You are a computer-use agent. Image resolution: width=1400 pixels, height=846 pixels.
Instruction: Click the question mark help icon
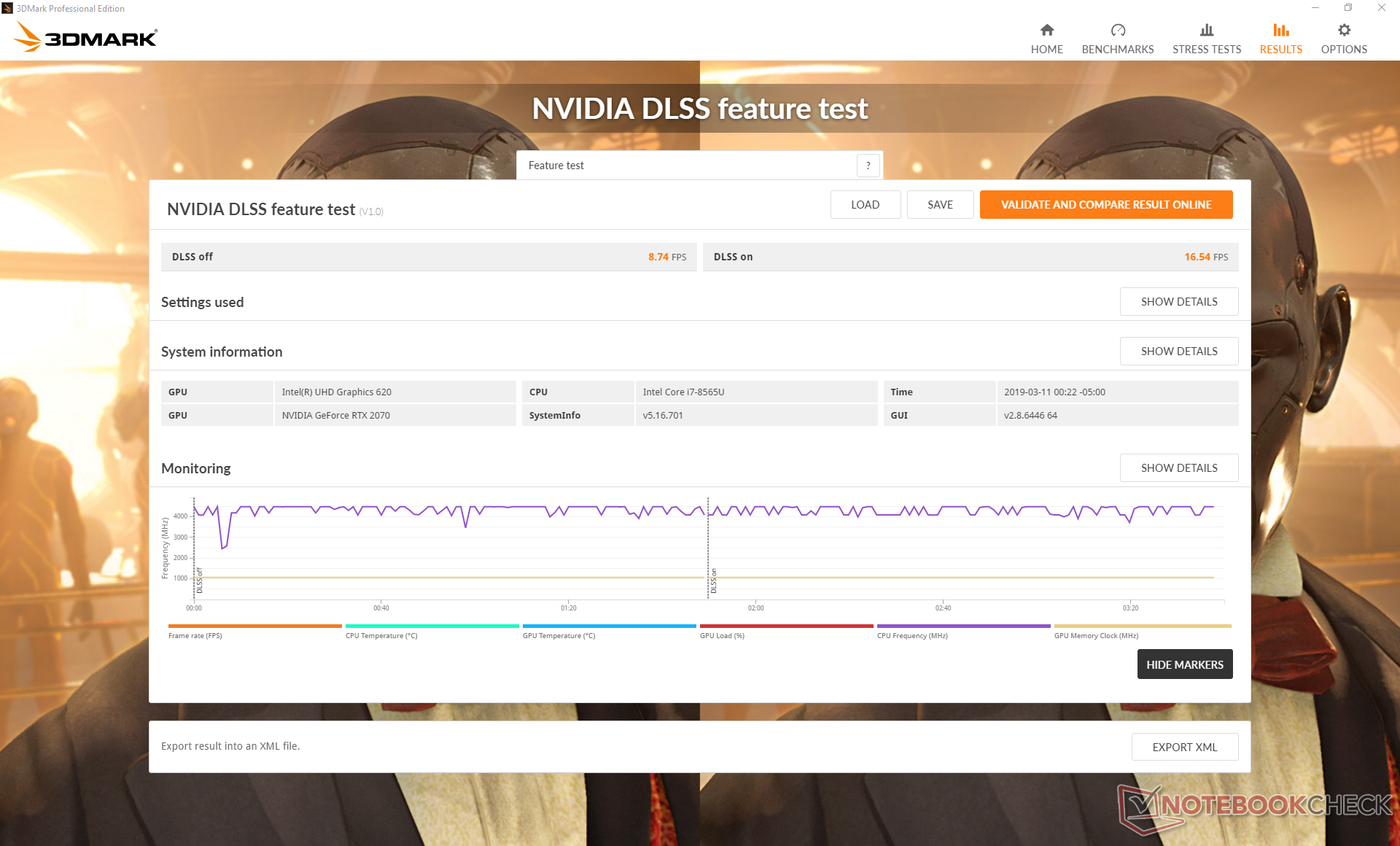pos(868,166)
